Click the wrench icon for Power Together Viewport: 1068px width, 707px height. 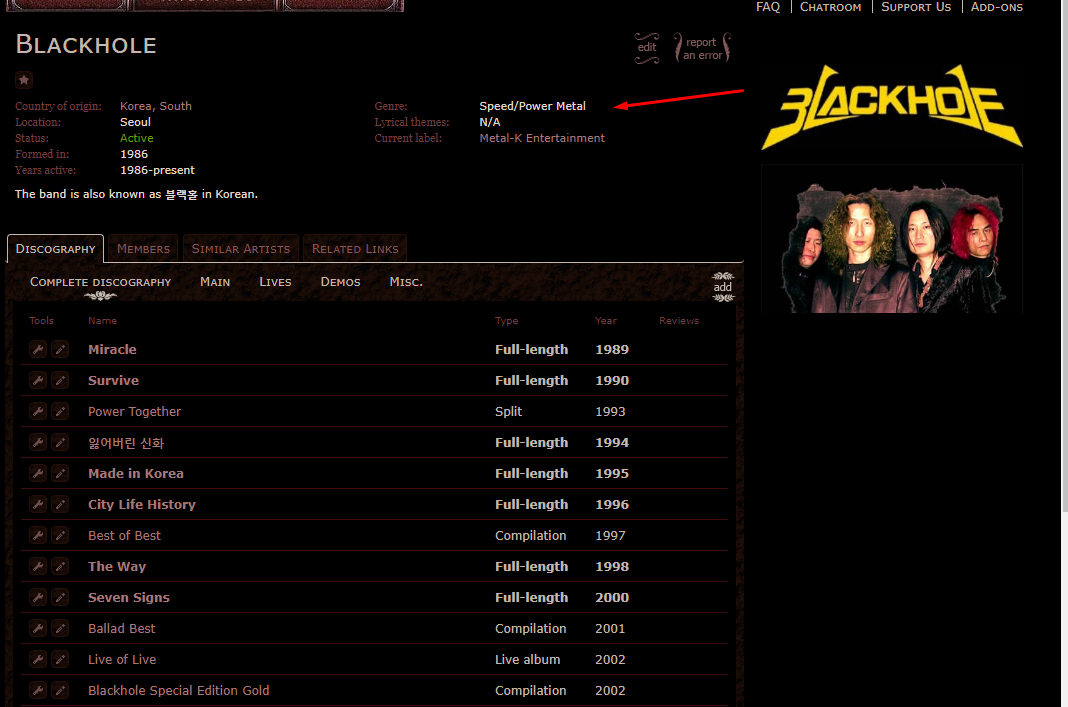[x=38, y=411]
